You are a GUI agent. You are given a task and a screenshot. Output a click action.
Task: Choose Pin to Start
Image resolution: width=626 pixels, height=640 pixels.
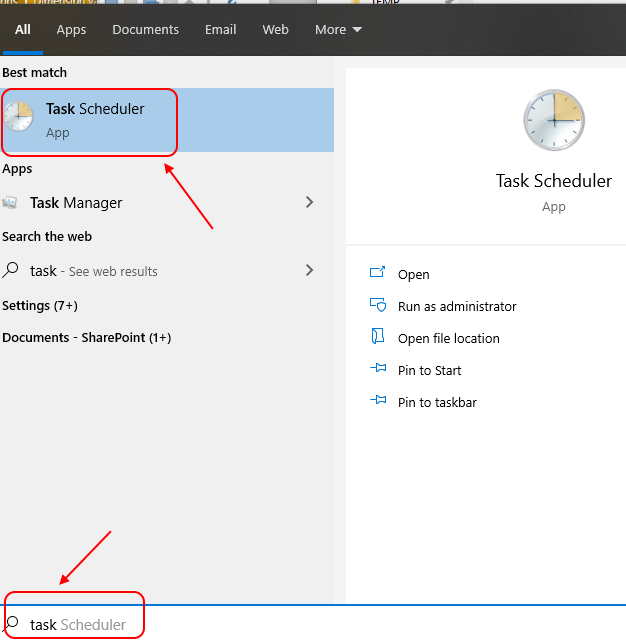(429, 371)
